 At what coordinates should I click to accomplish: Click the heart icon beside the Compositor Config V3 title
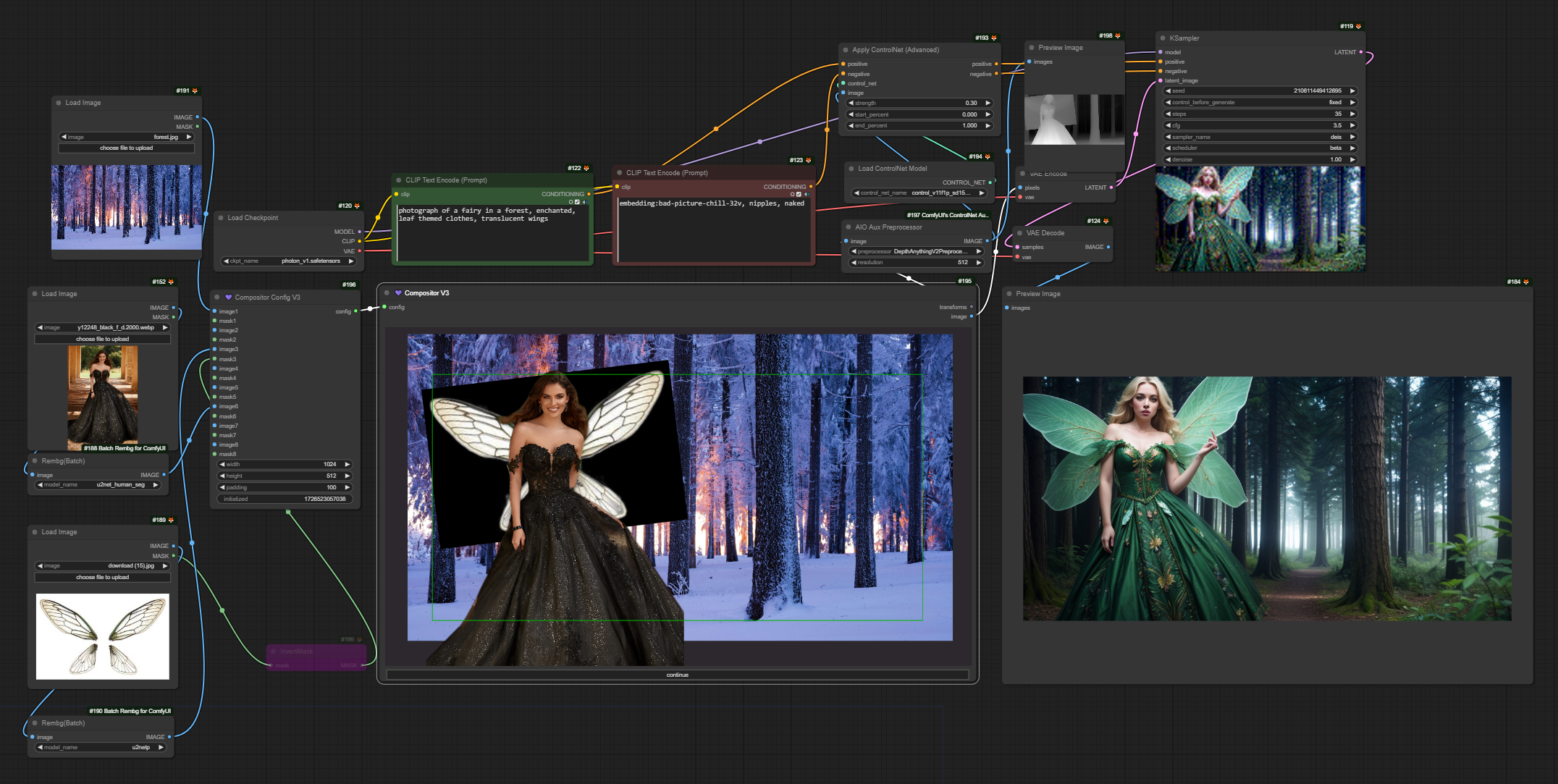pos(228,298)
